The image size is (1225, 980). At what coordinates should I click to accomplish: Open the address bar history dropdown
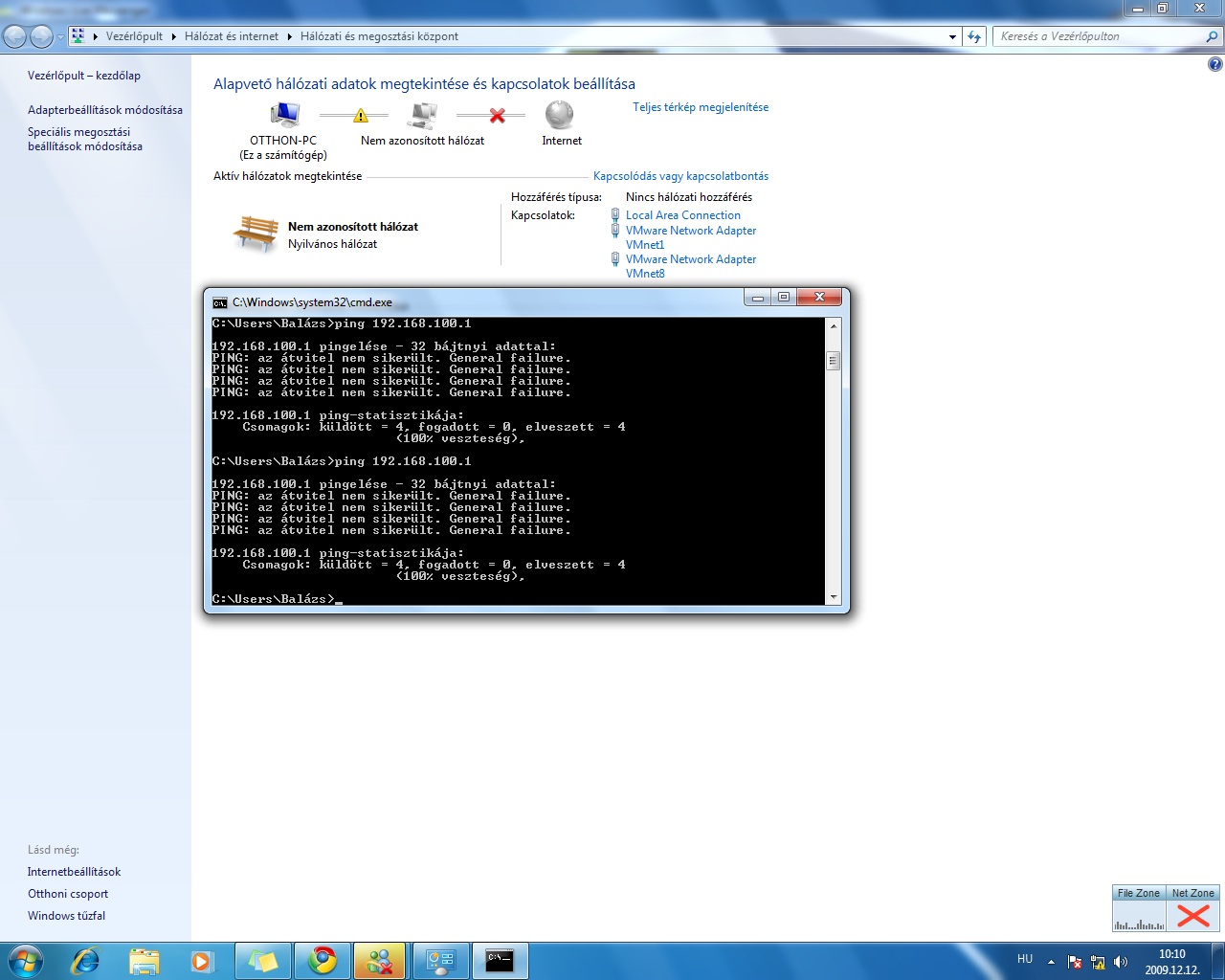tap(952, 36)
